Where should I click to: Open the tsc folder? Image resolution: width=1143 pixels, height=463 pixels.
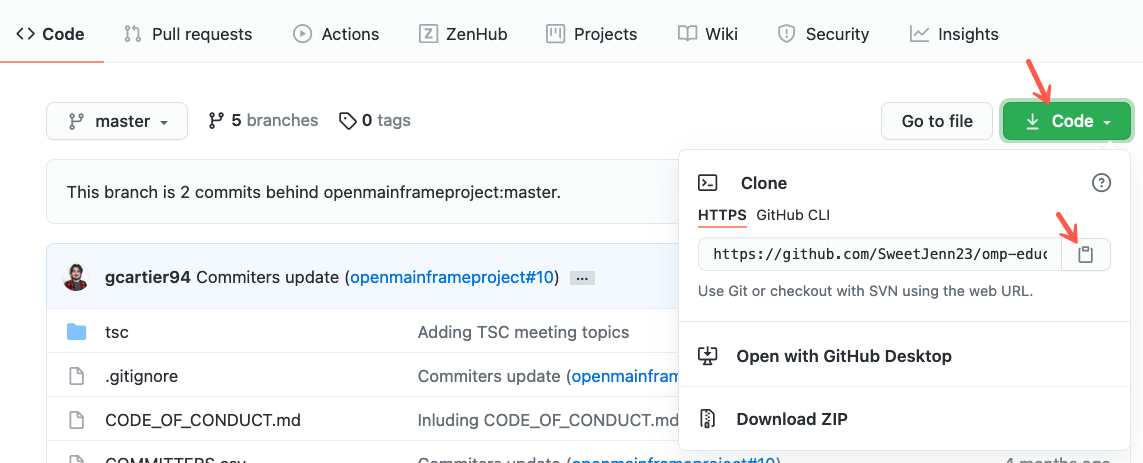(x=117, y=332)
